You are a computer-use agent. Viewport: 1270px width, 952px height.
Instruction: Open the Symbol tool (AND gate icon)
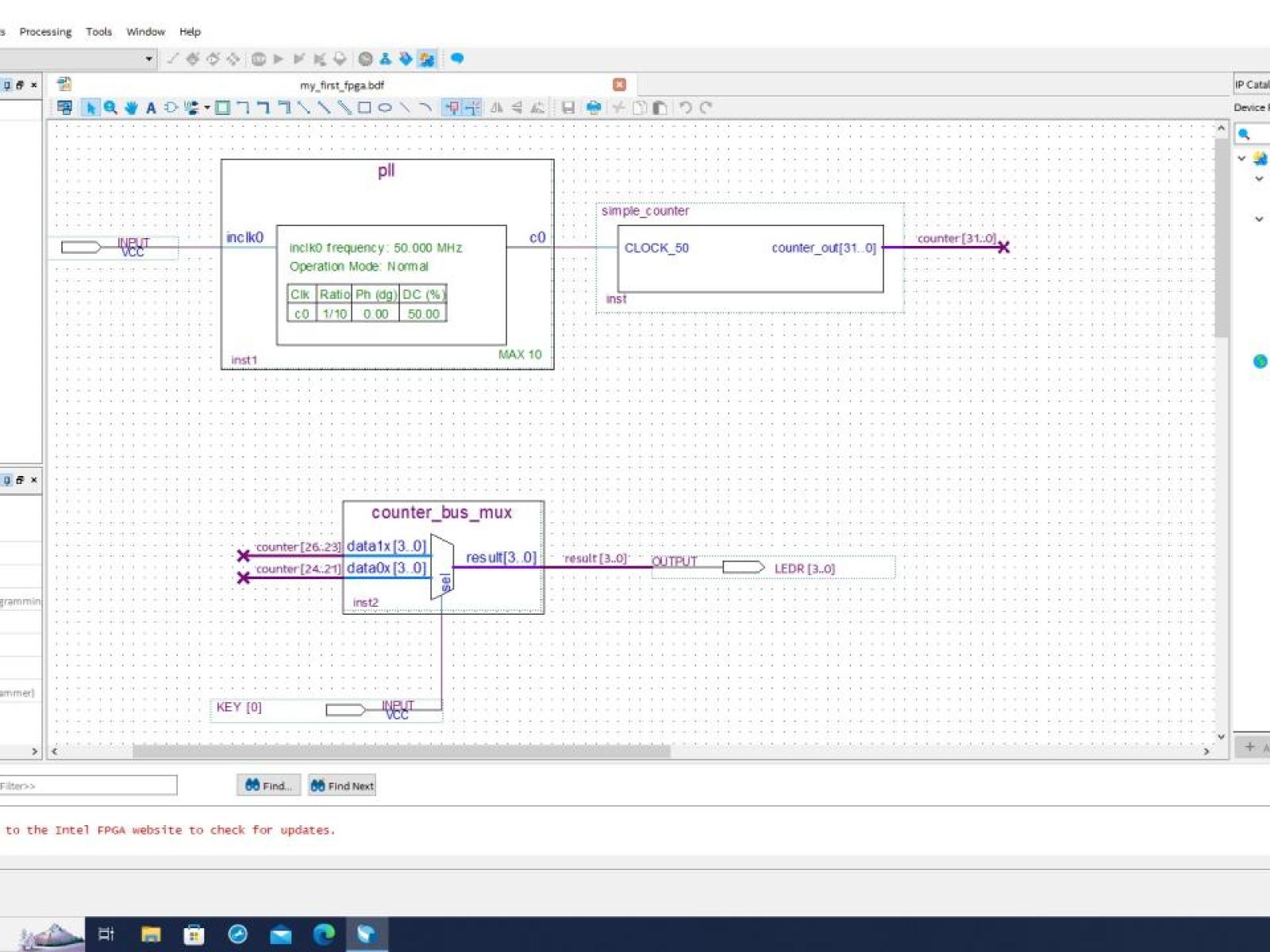[171, 108]
